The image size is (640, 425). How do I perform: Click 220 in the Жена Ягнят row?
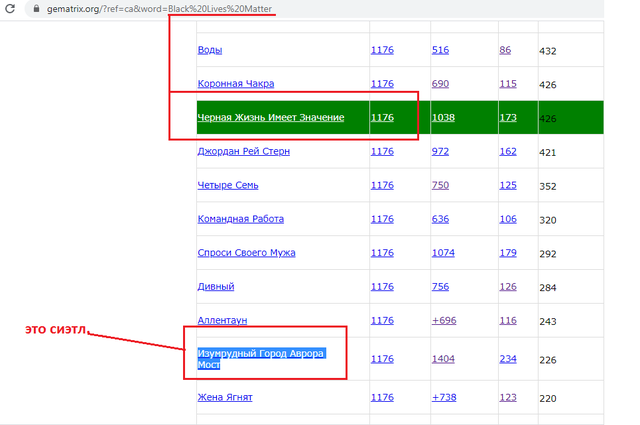(547, 399)
